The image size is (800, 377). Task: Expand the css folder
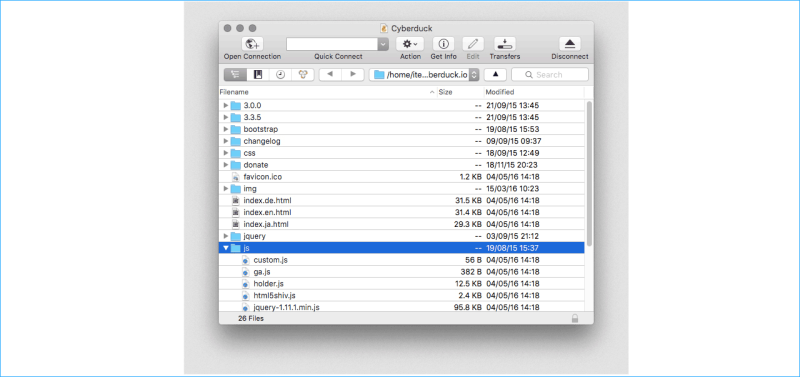226,153
